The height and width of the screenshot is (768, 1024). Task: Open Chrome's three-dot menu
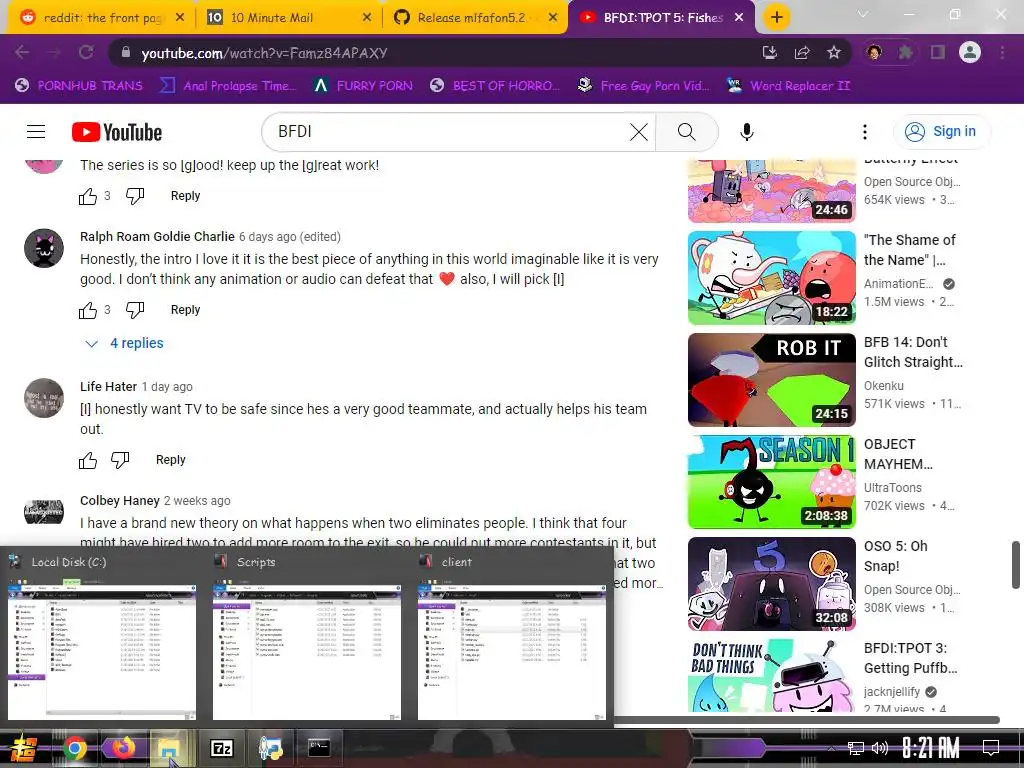pos(1002,53)
